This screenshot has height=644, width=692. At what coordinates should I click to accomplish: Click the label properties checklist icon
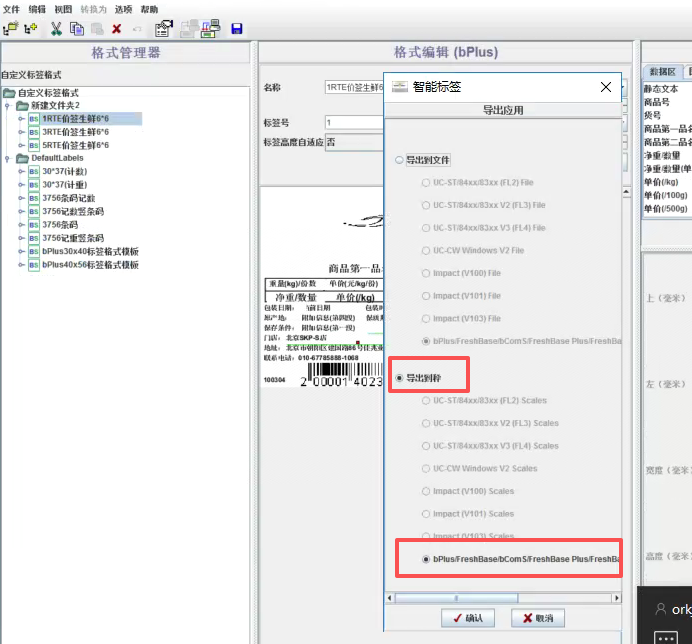[x=163, y=29]
